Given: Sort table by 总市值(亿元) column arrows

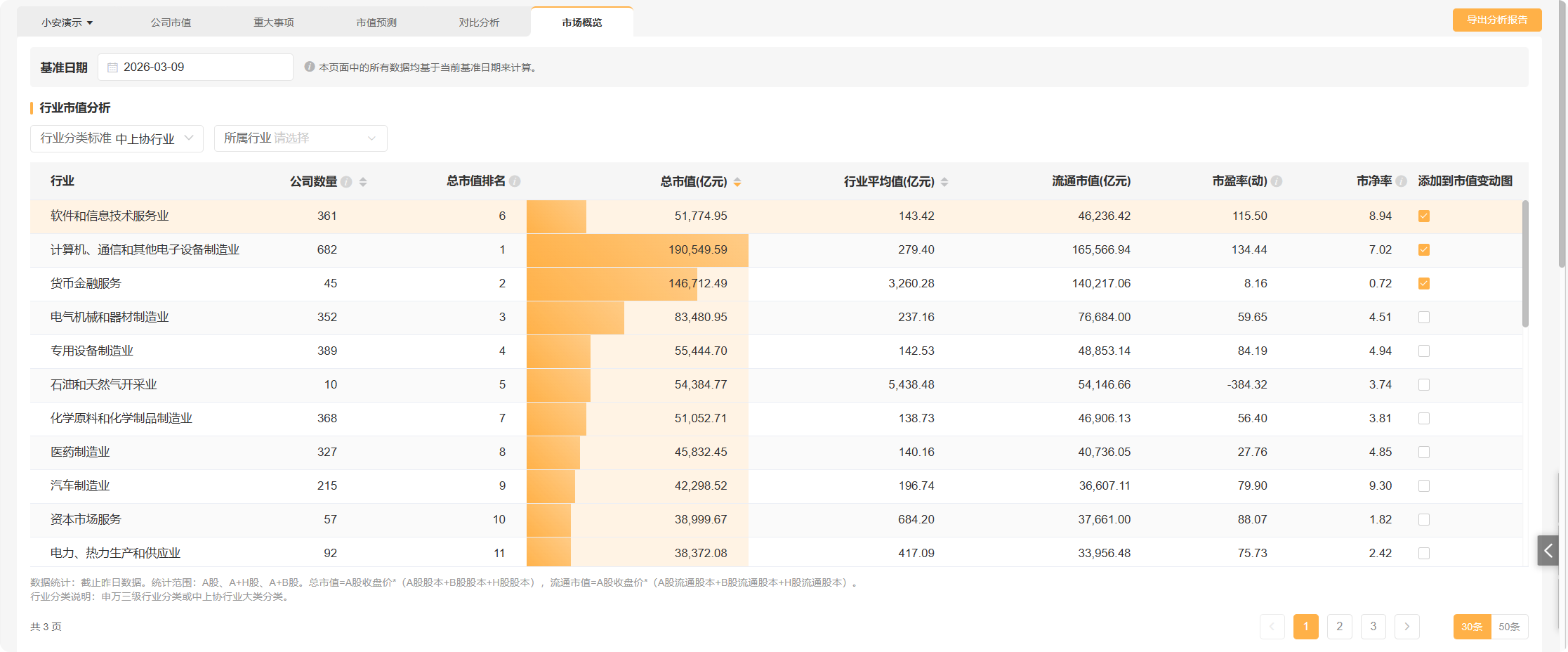Looking at the screenshot, I should point(737,182).
